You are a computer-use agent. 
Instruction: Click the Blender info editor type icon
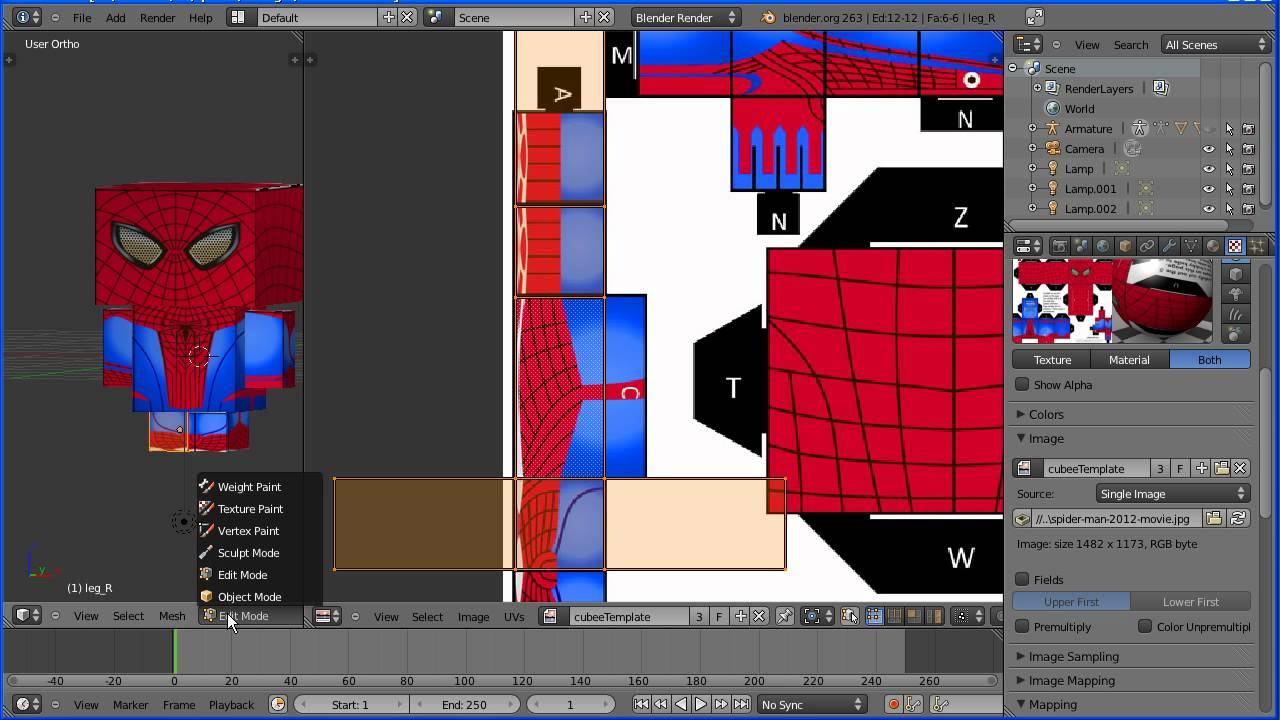point(29,17)
